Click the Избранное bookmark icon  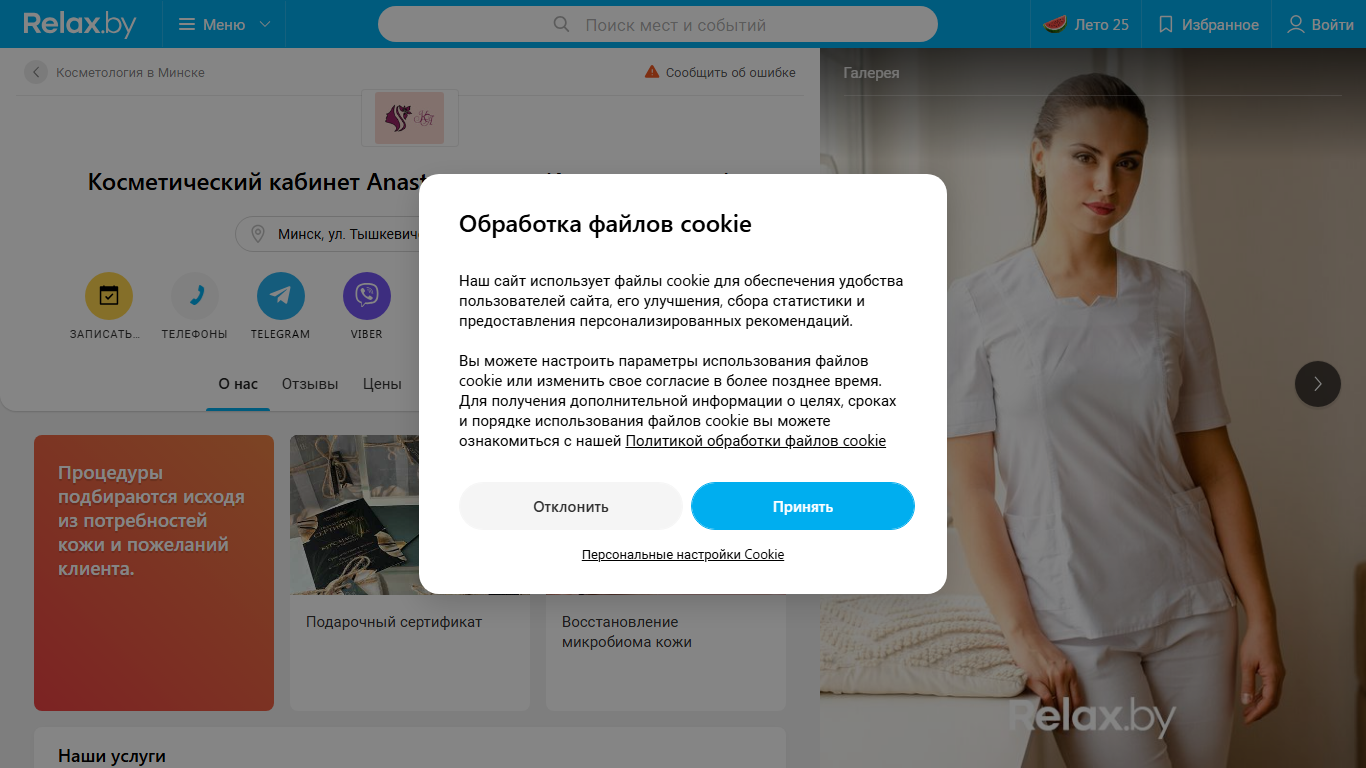coord(1165,24)
